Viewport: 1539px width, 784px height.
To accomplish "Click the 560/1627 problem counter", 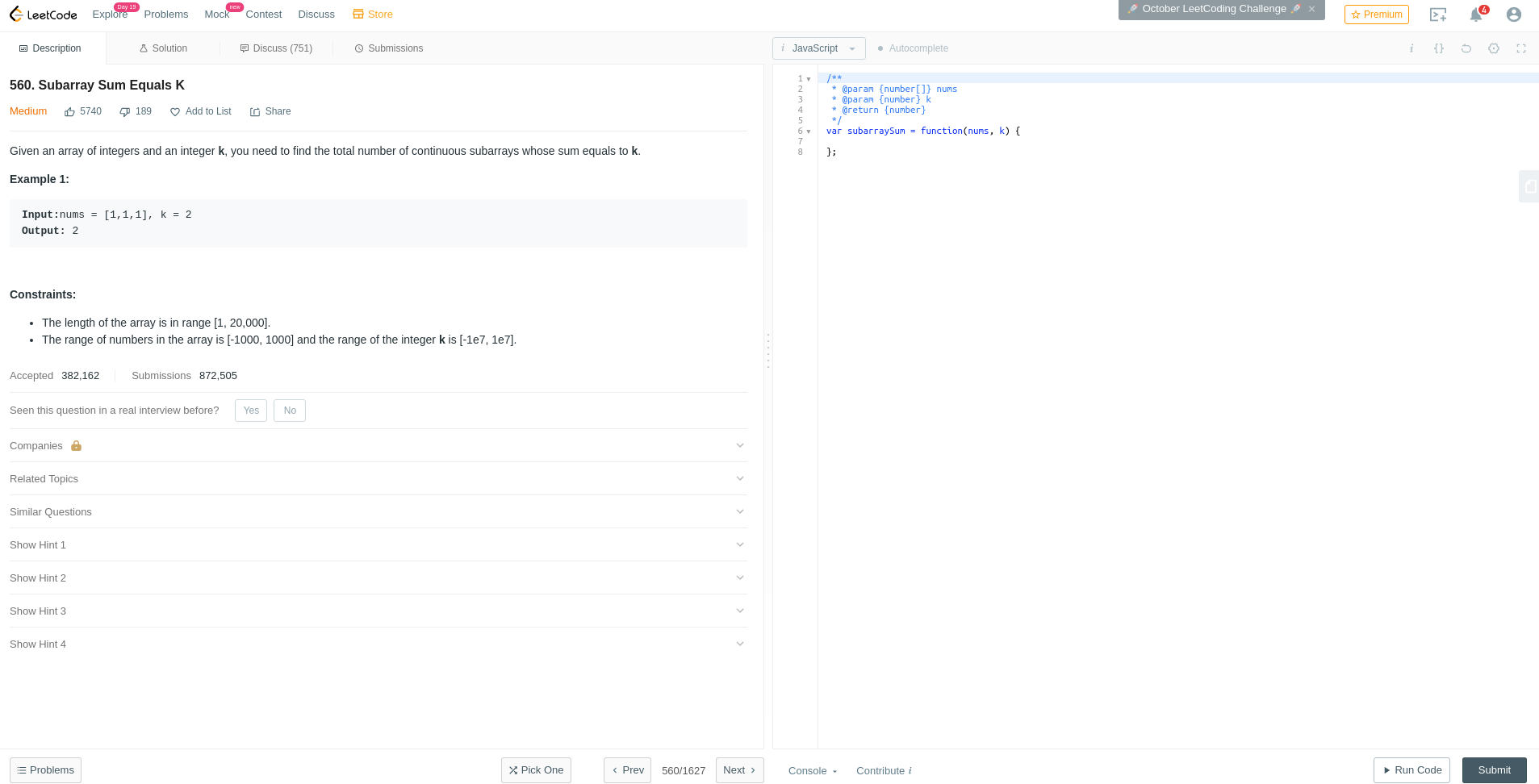I will [684, 771].
